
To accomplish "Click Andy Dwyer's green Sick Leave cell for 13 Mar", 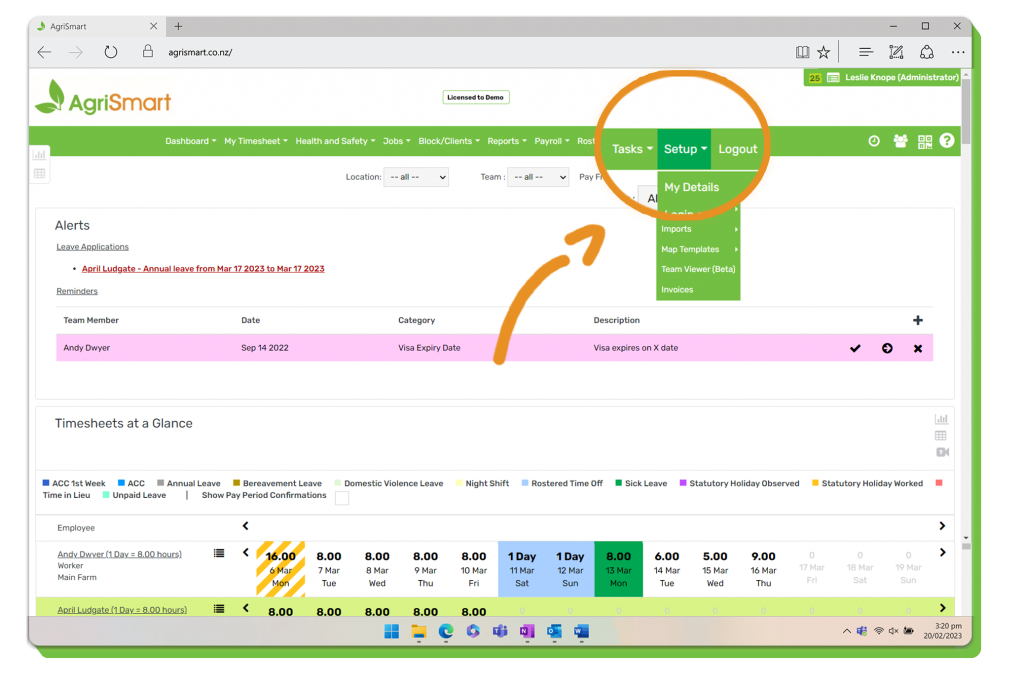I will [x=618, y=568].
